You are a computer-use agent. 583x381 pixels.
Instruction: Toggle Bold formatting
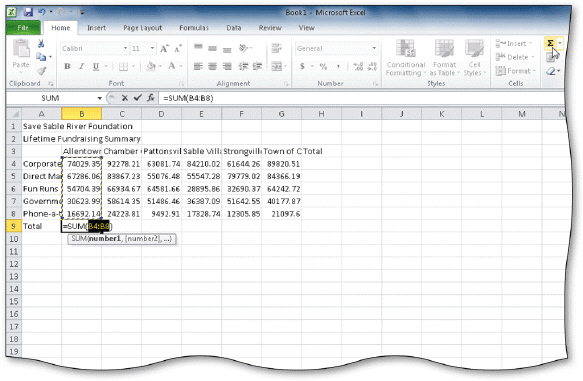tap(67, 67)
